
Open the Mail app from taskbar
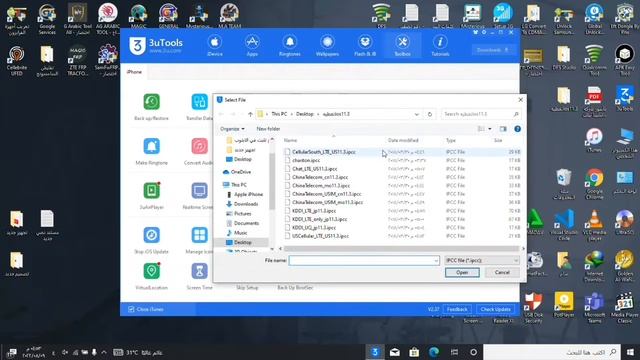[395, 352]
